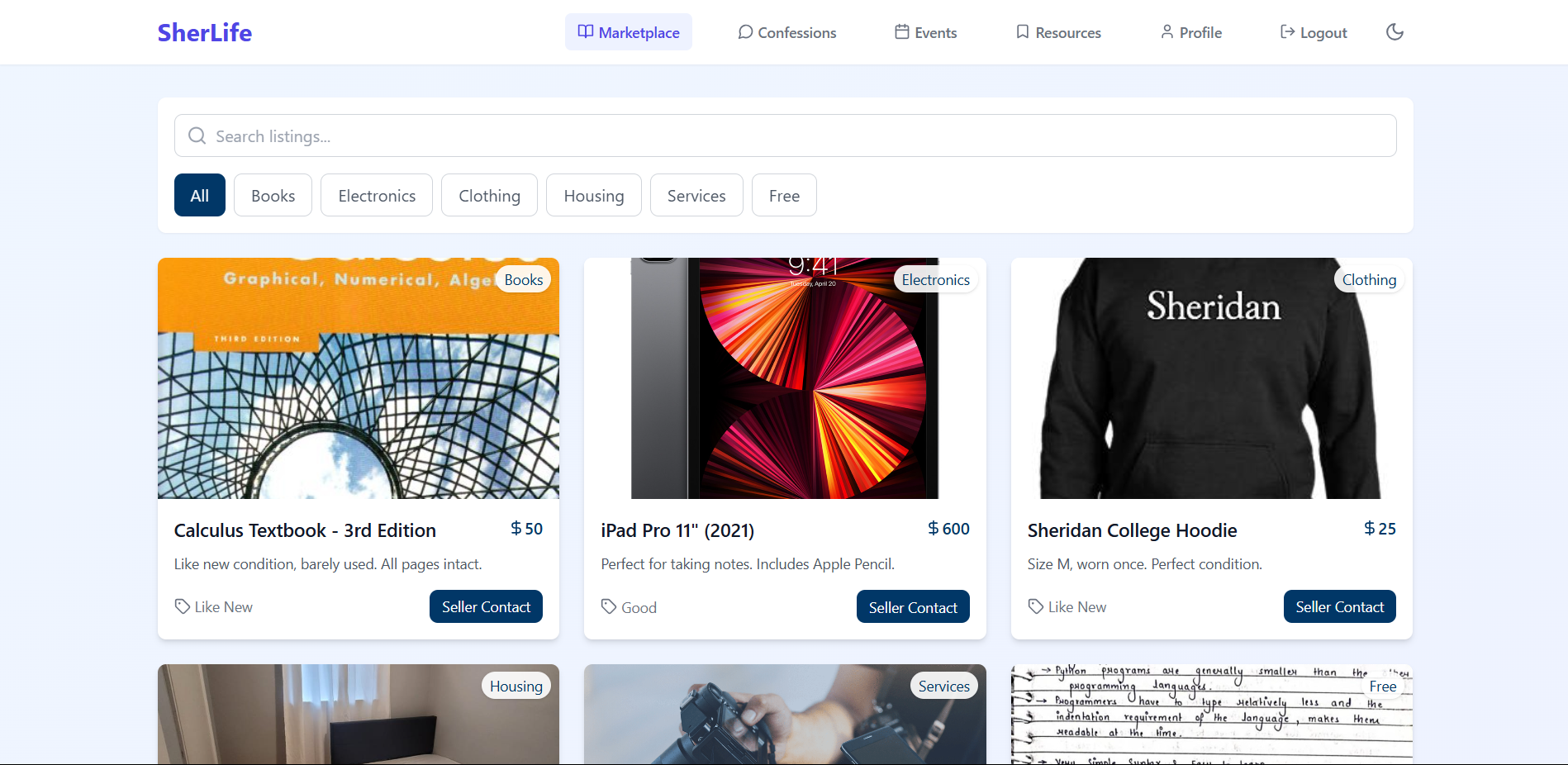The width and height of the screenshot is (1568, 765).
Task: Click the Marketplace book icon
Action: 586,31
